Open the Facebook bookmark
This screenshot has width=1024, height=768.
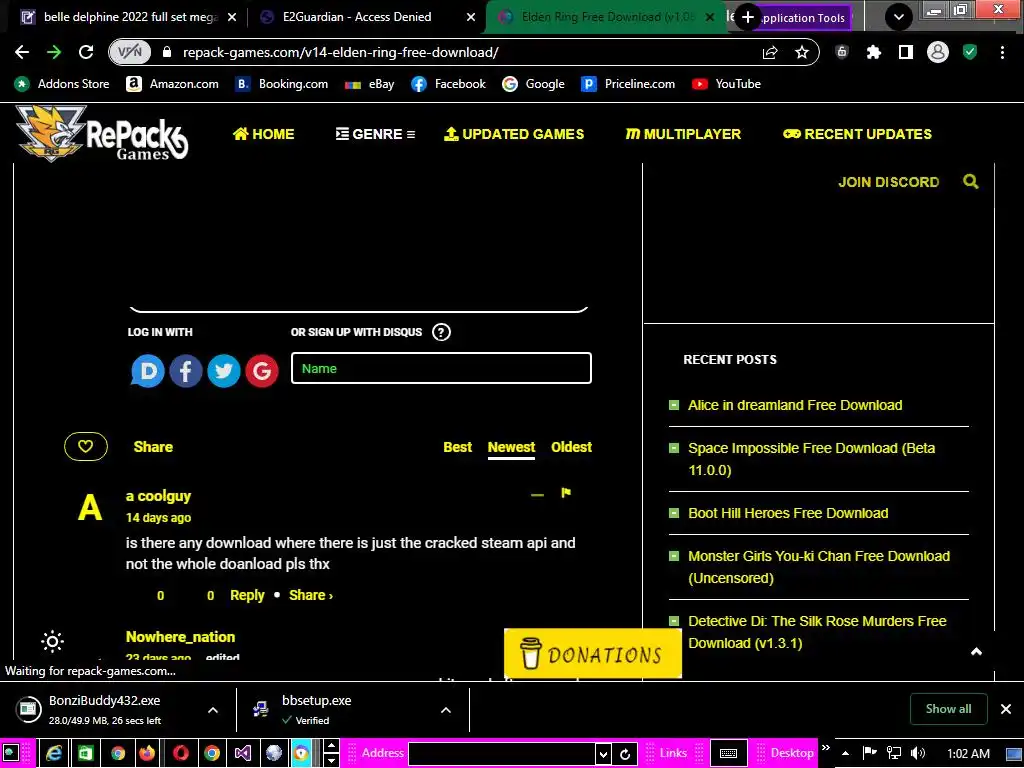pos(449,84)
